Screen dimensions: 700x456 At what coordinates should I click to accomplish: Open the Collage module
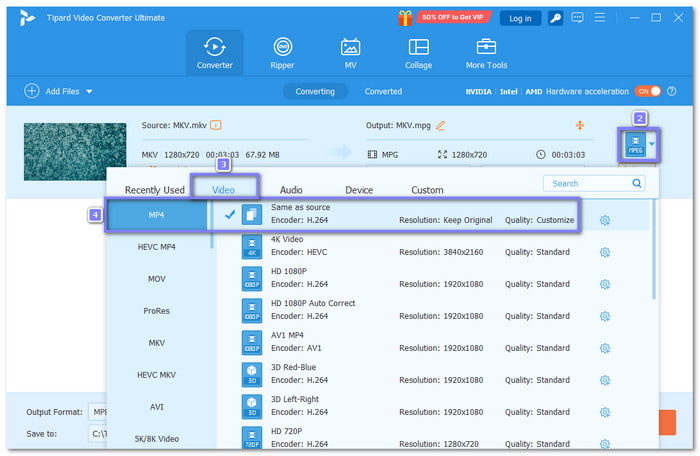point(418,53)
